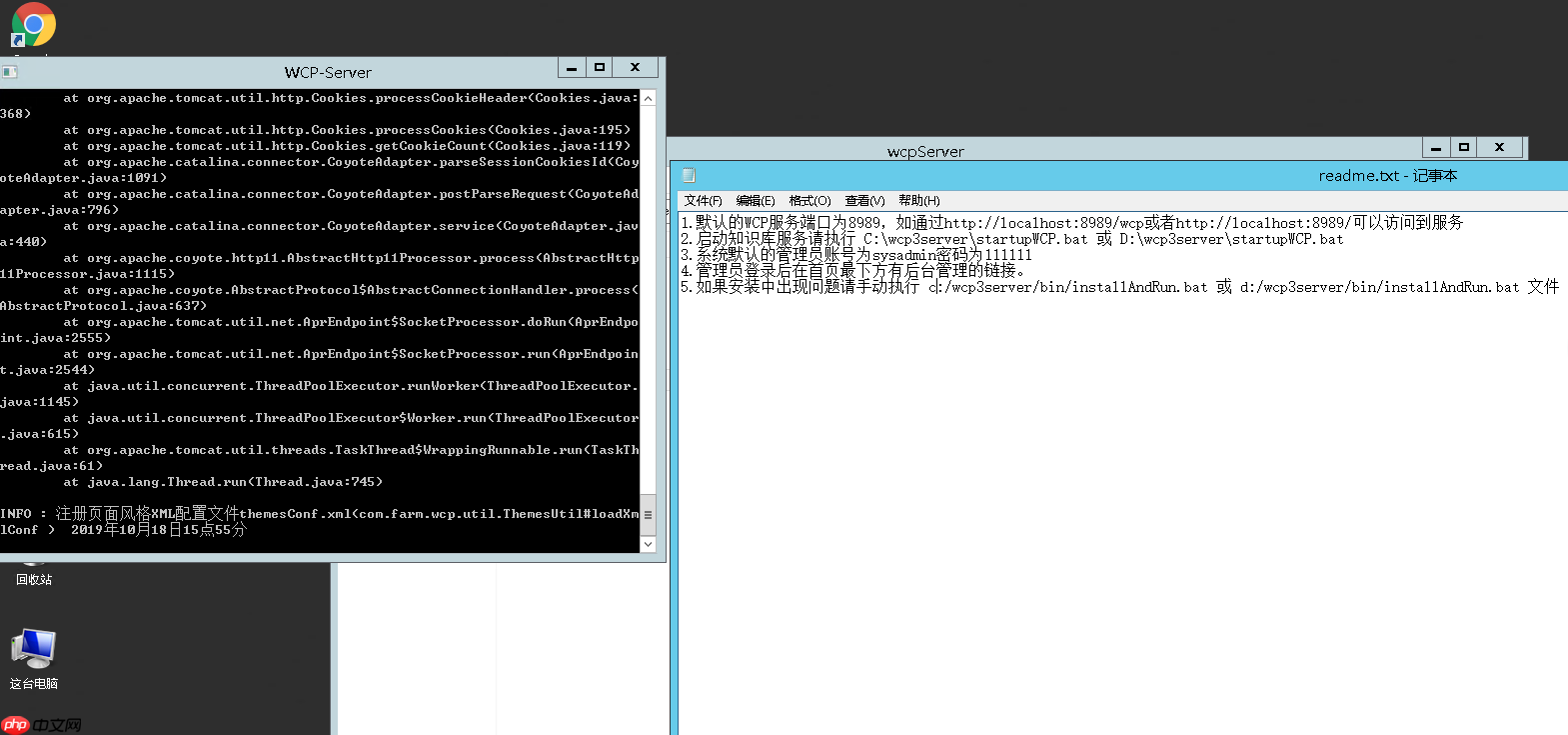Screen dimensions: 1568x735
Task: Click the console scrollbar down arrow
Action: [648, 544]
